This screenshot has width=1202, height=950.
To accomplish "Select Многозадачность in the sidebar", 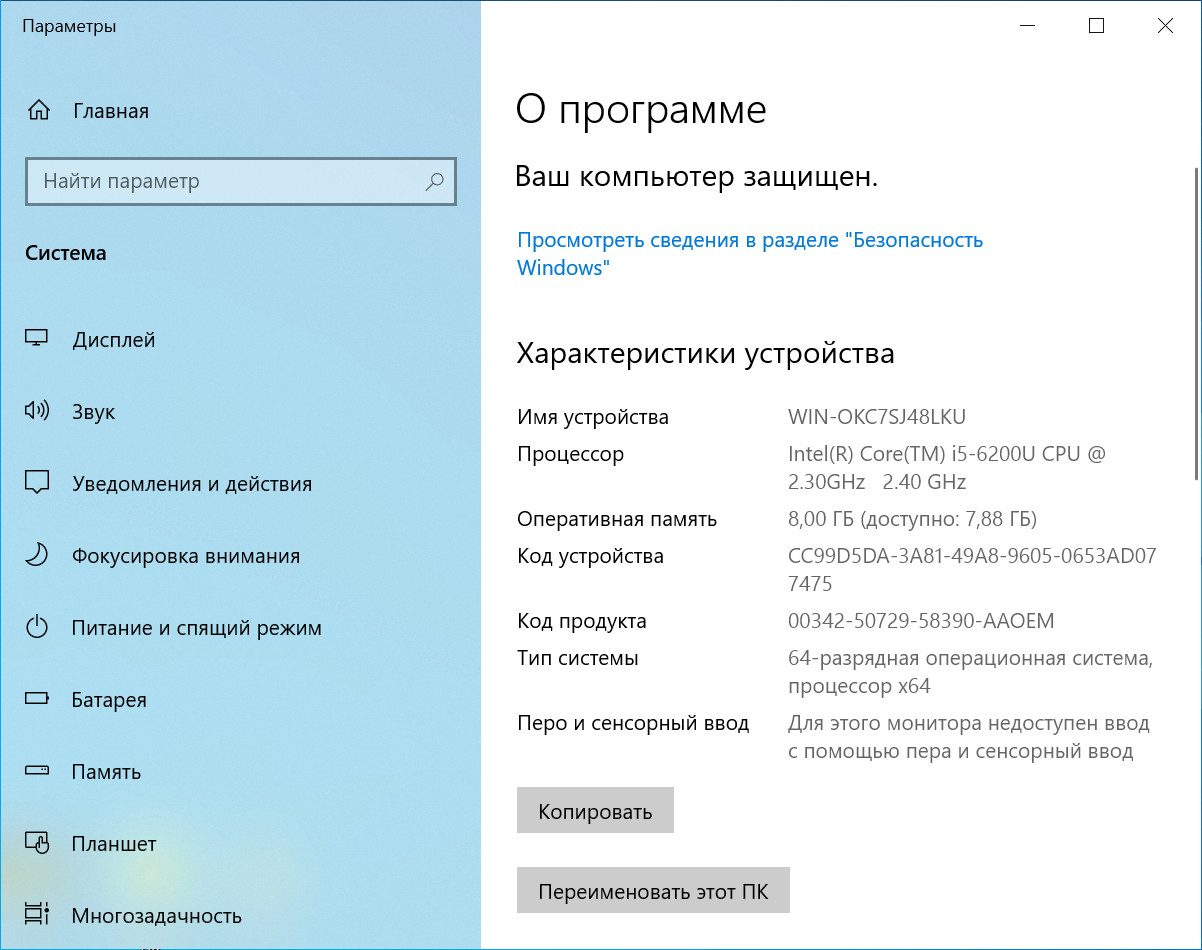I will pyautogui.click(x=157, y=915).
